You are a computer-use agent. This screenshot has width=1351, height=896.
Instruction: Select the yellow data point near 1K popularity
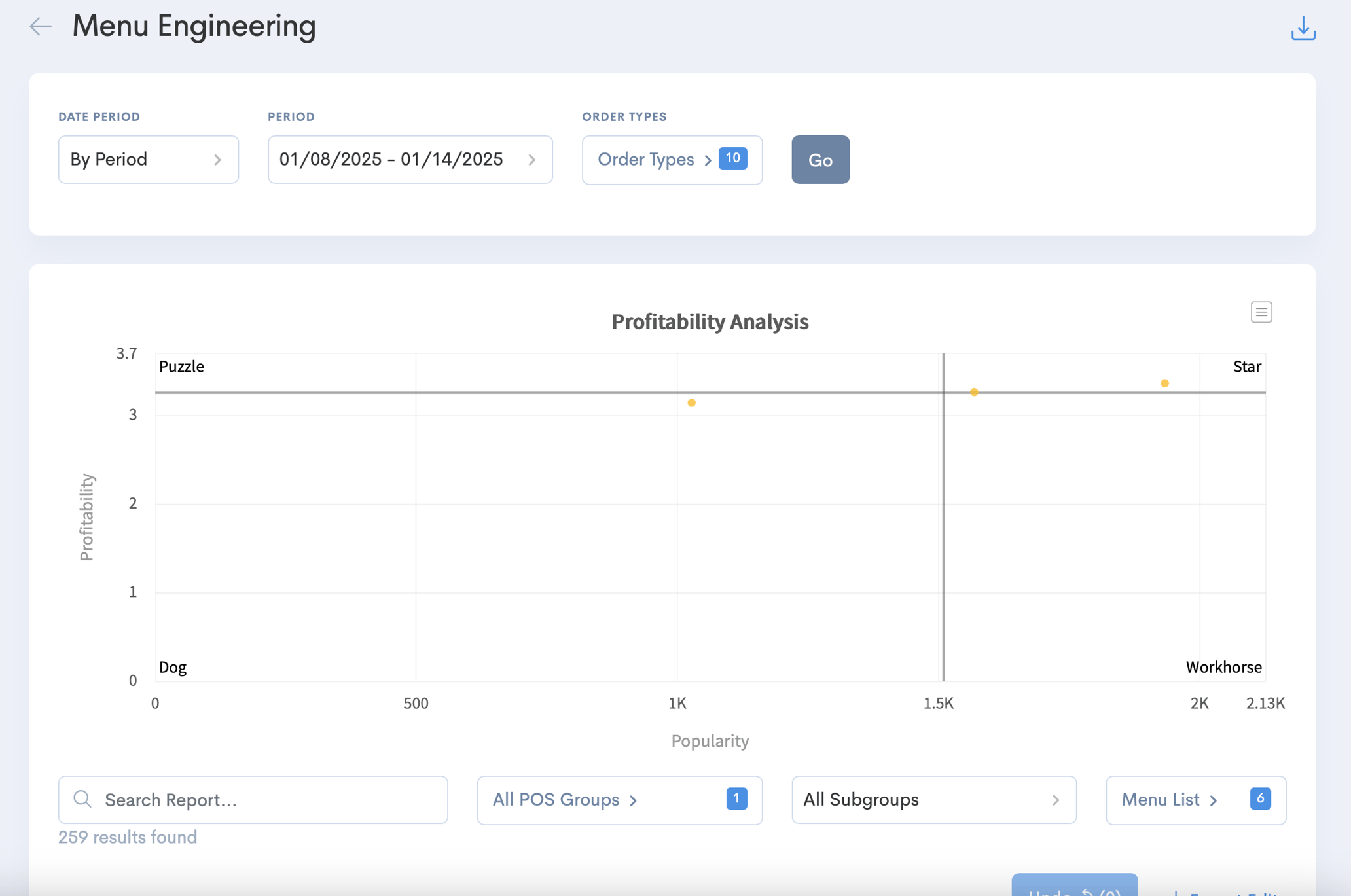tap(691, 403)
